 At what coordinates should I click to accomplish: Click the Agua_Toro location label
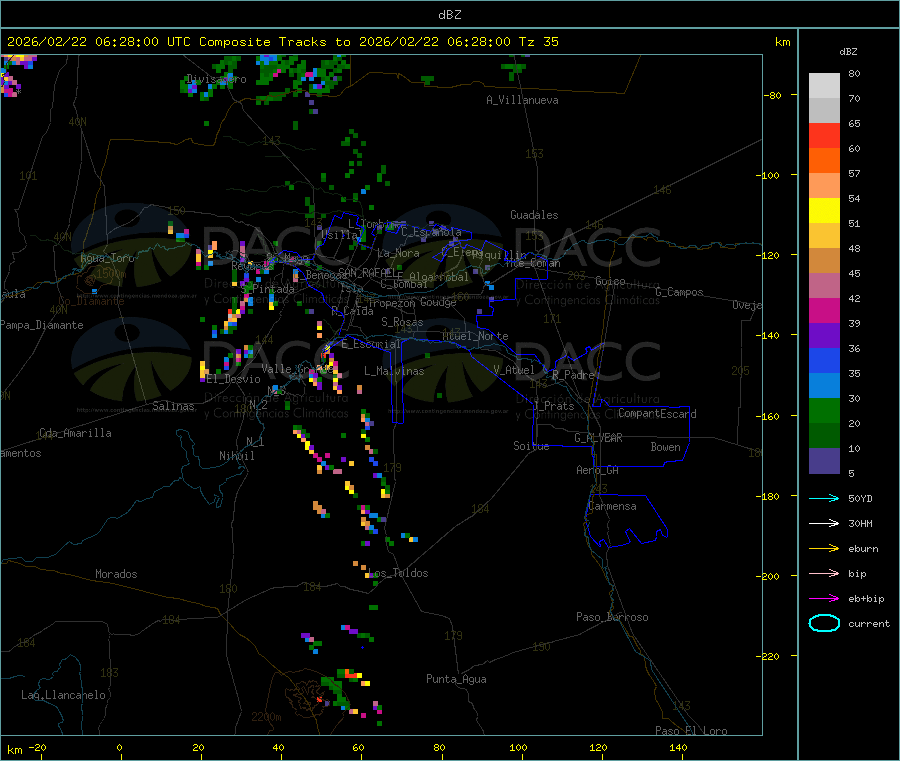pos(107,258)
